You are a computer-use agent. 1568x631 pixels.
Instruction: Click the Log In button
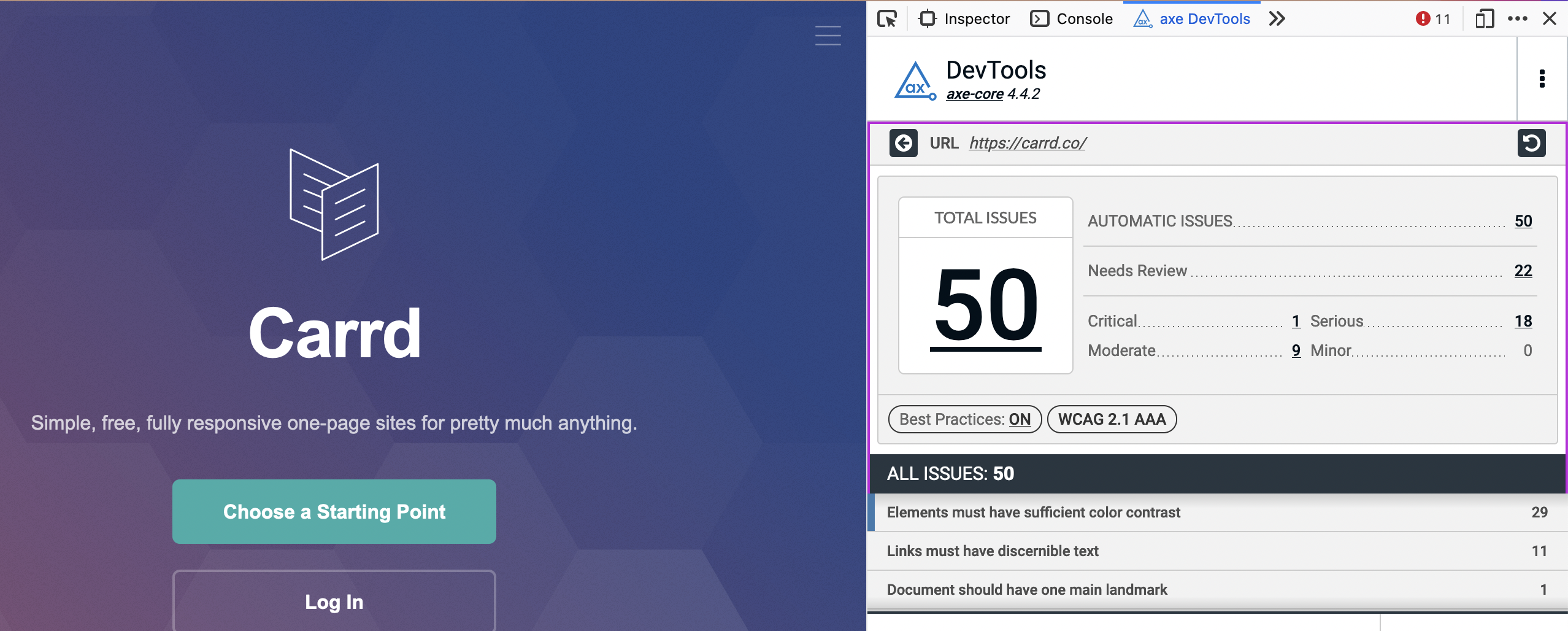[334, 601]
